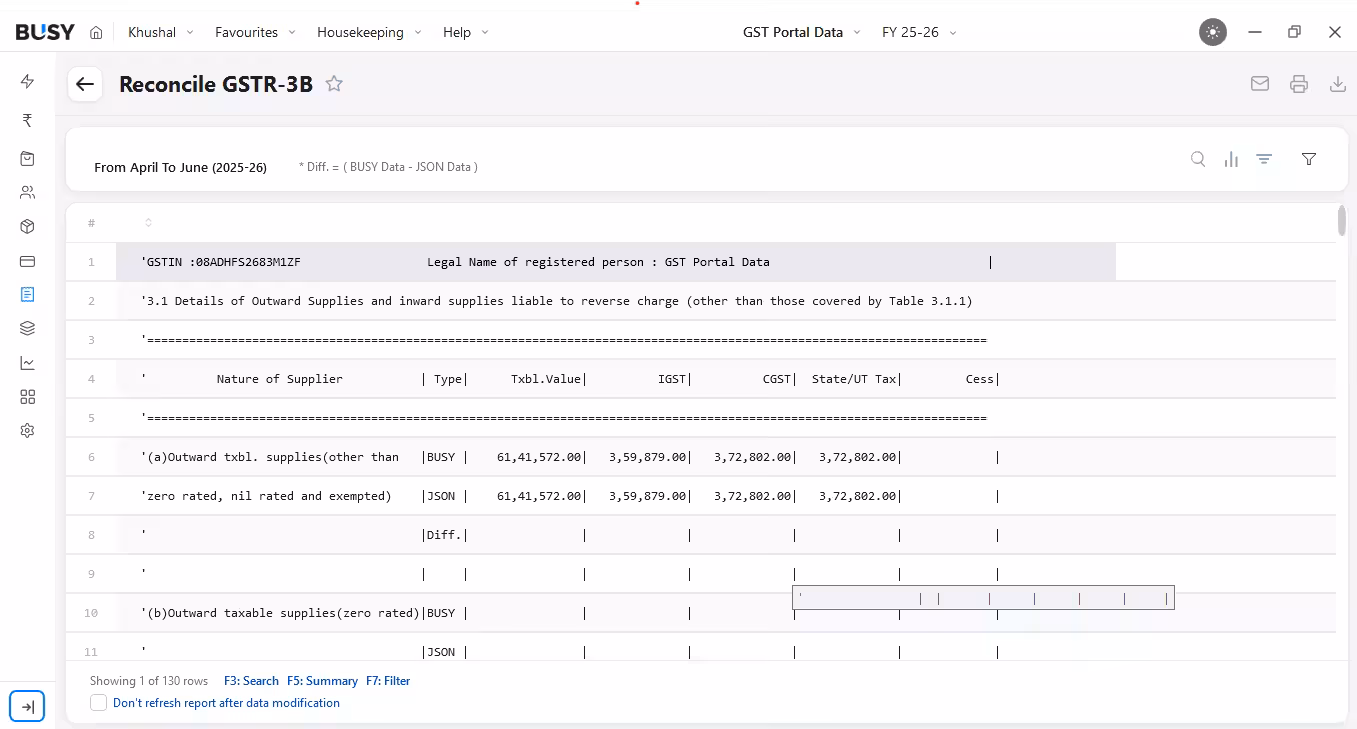Click the 61,41,572.00 value in BUSY row
The width and height of the screenshot is (1357, 729).
pyautogui.click(x=539, y=457)
